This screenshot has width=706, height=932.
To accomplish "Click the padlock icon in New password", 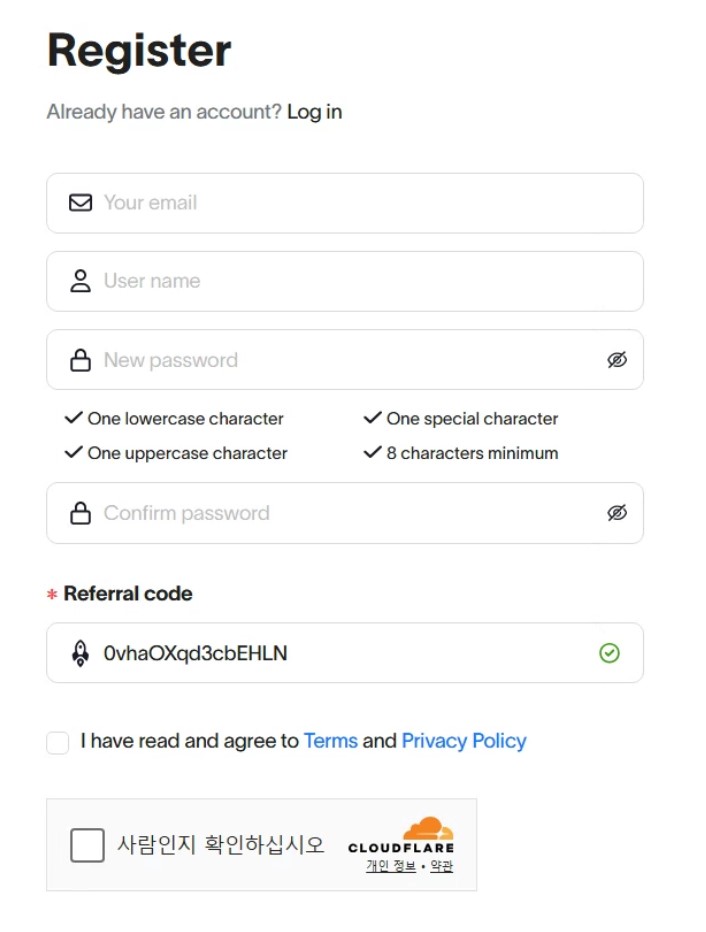I will point(80,360).
